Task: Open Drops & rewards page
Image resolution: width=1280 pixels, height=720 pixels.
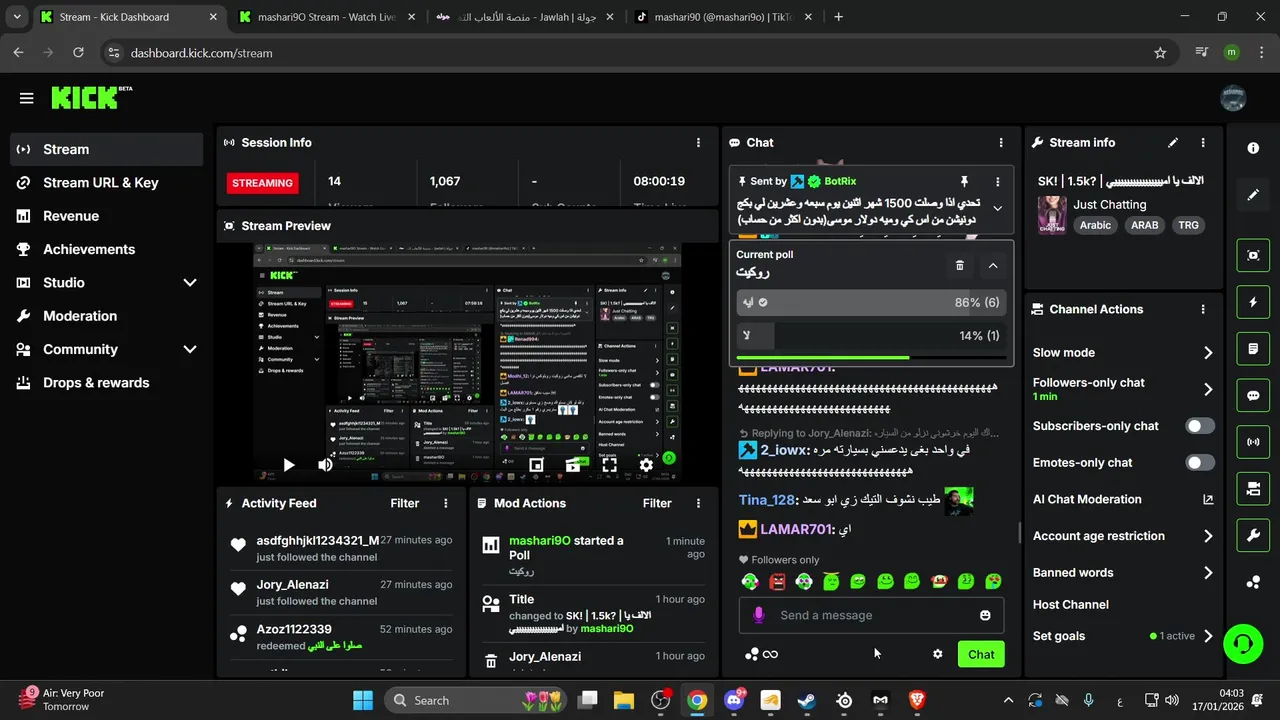Action: (106, 383)
